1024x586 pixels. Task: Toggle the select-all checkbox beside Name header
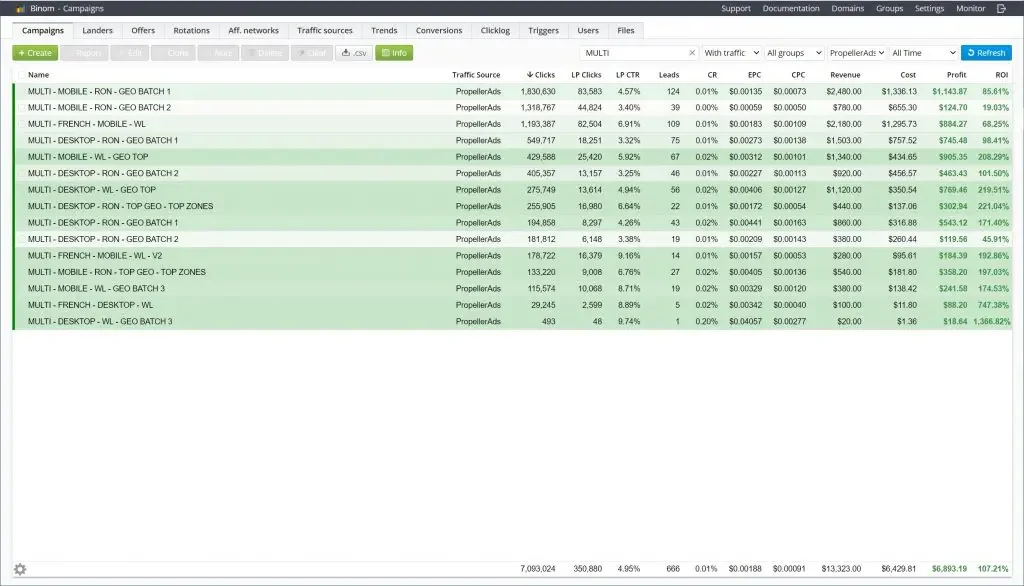pos(22,75)
